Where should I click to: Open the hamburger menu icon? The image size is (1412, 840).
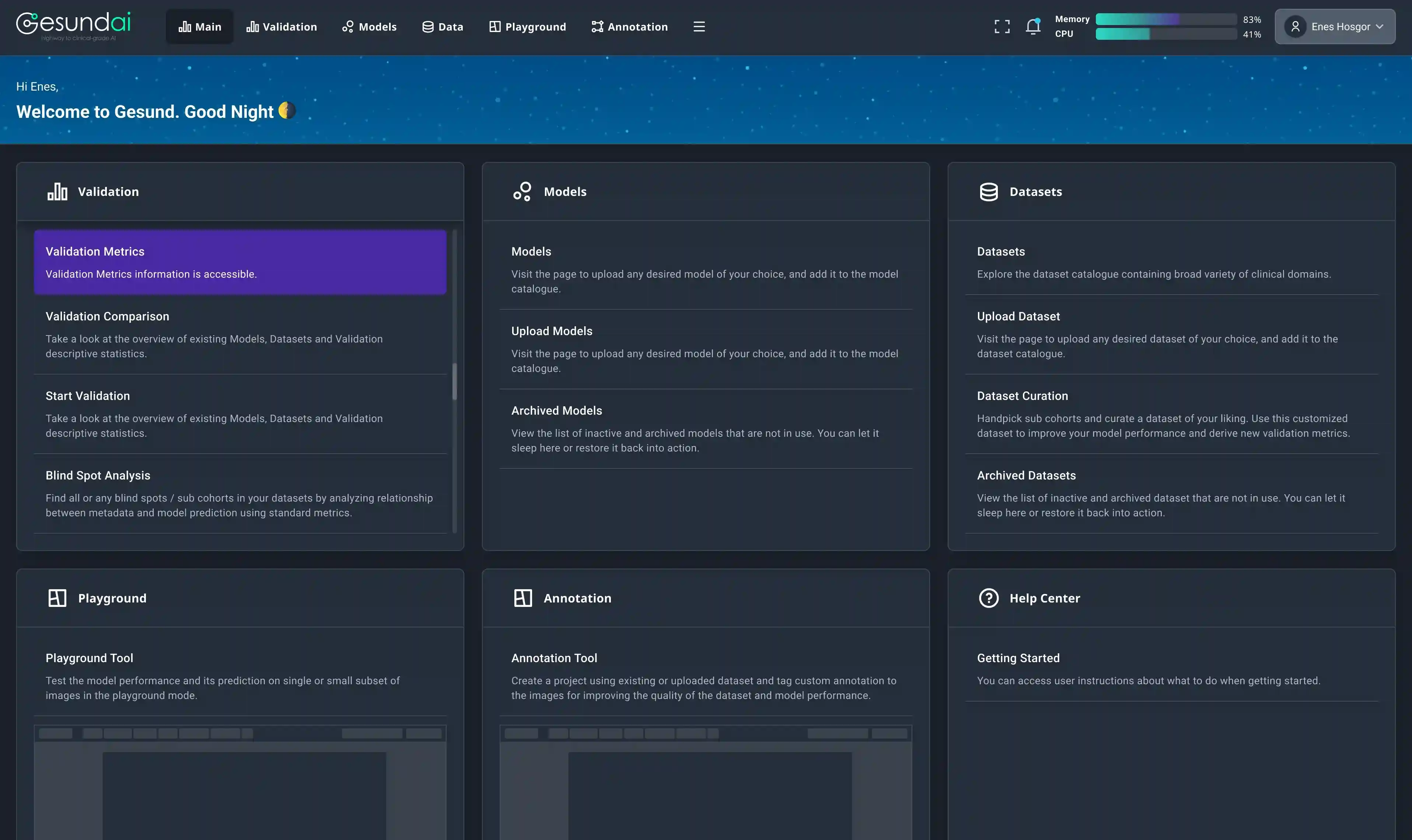[699, 27]
